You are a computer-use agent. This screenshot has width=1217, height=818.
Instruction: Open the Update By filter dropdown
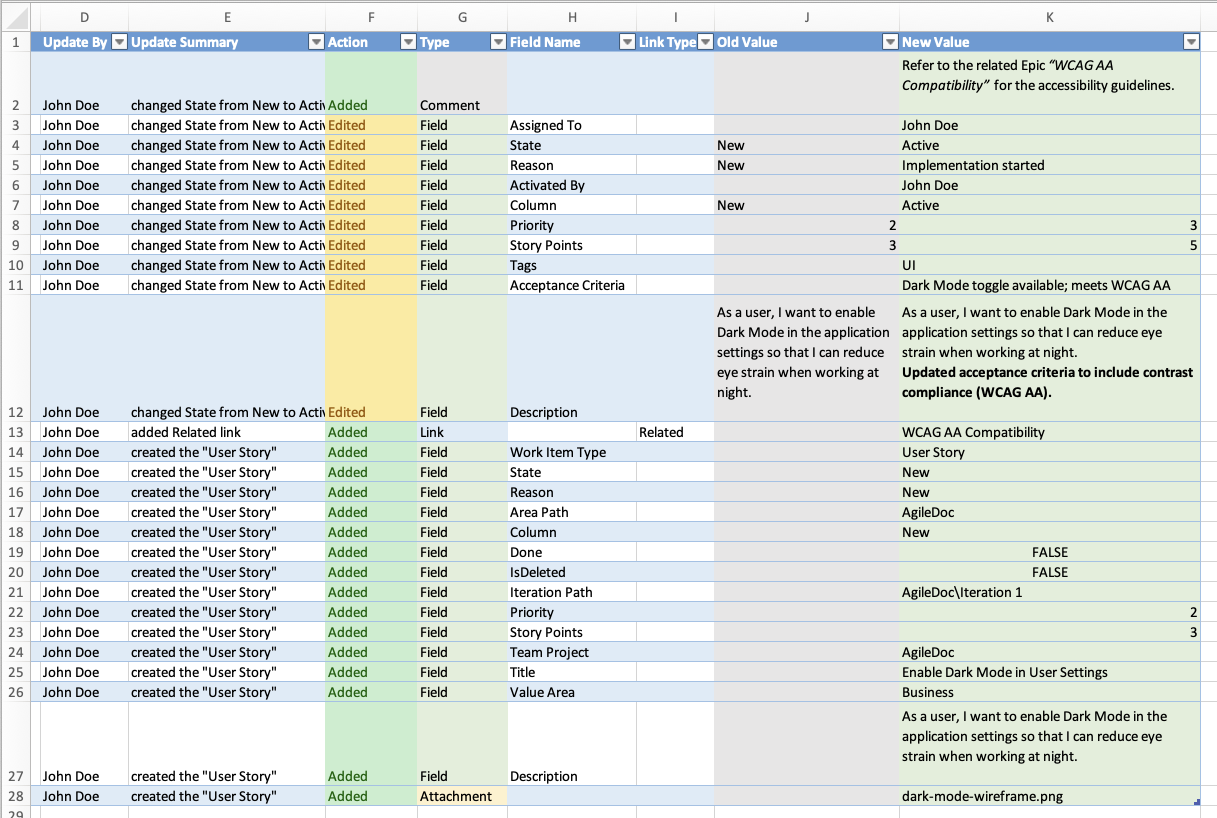click(x=119, y=42)
